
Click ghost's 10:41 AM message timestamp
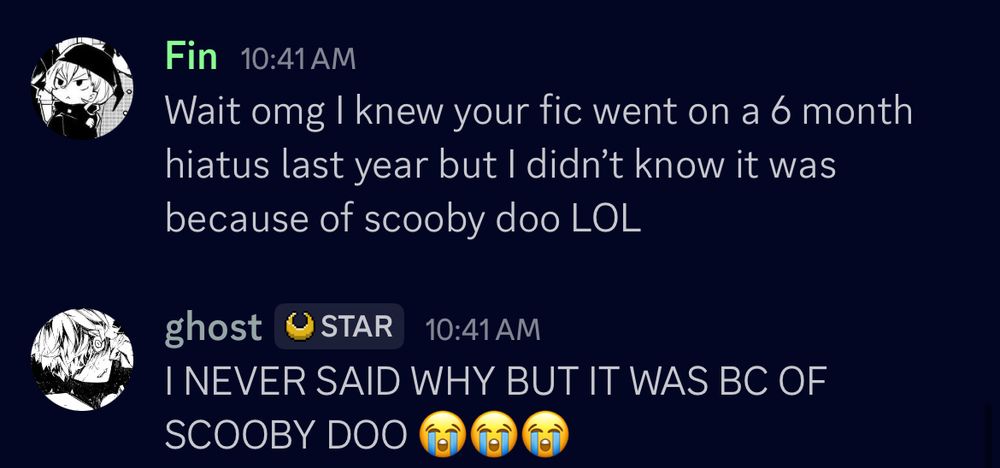pos(482,330)
